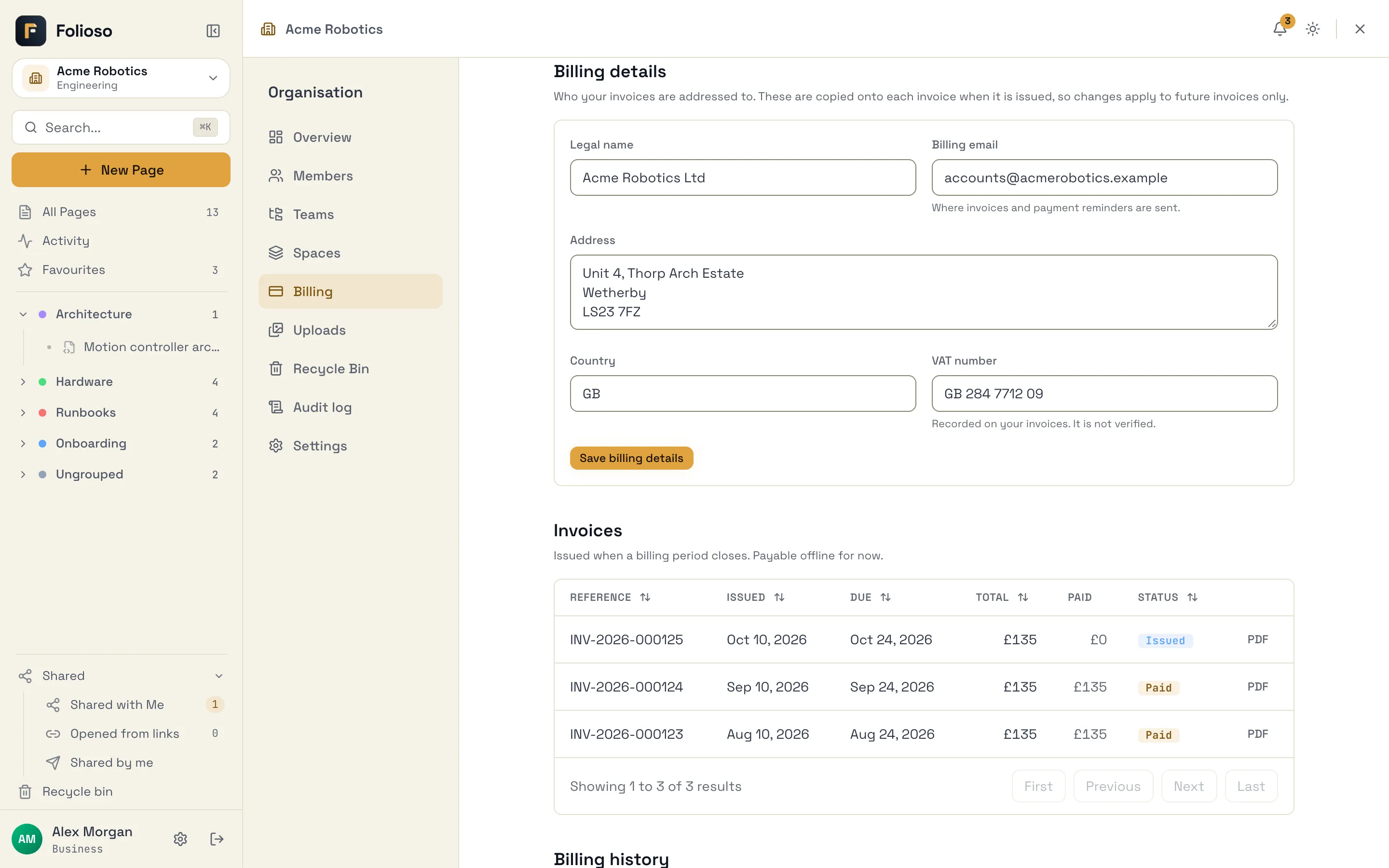Open the notifications bell
The height and width of the screenshot is (868, 1389).
(x=1280, y=29)
